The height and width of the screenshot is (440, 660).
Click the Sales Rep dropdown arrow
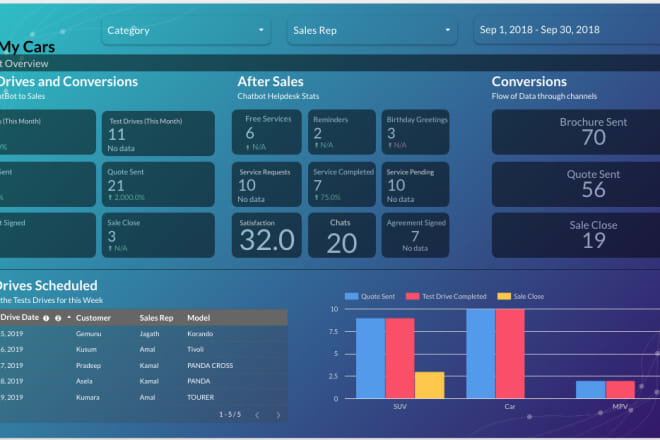(447, 30)
